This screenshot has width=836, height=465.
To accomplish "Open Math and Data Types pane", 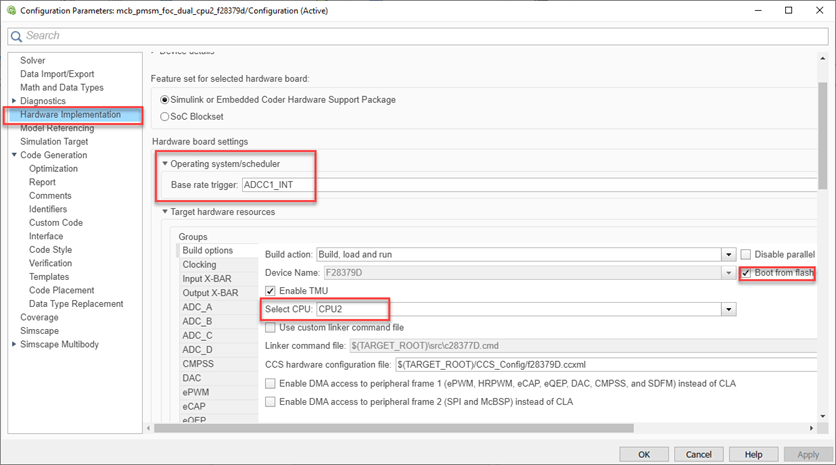I will point(62,87).
